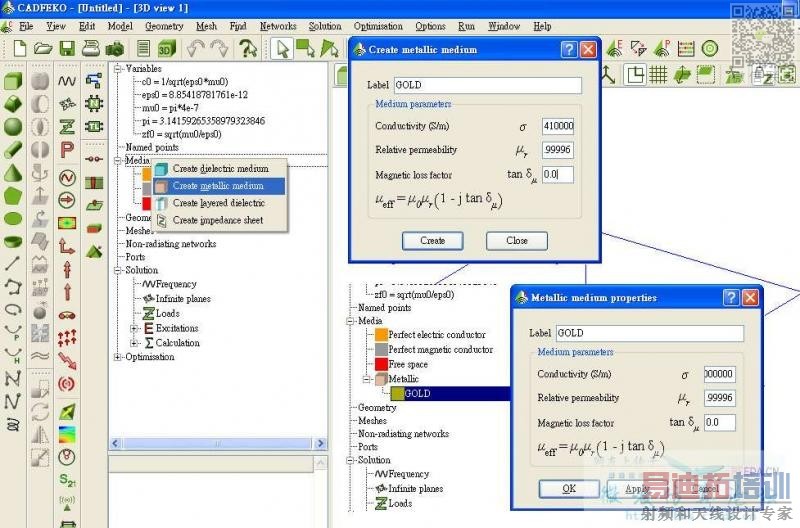Click Conductivity field in Create metallic medium

point(558,126)
